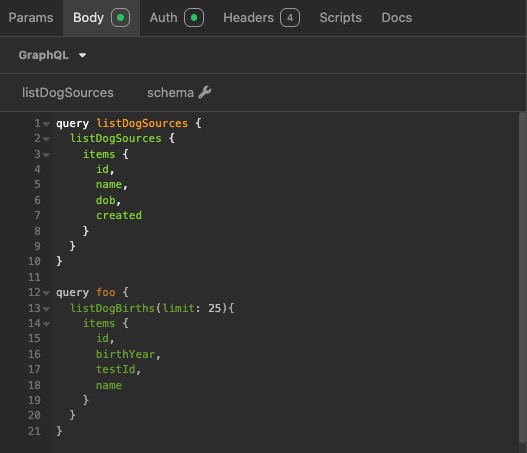Screen dimensions: 527x453
Task: Collapse the fold arrow on line 13
Action: pyautogui.click(x=46, y=308)
